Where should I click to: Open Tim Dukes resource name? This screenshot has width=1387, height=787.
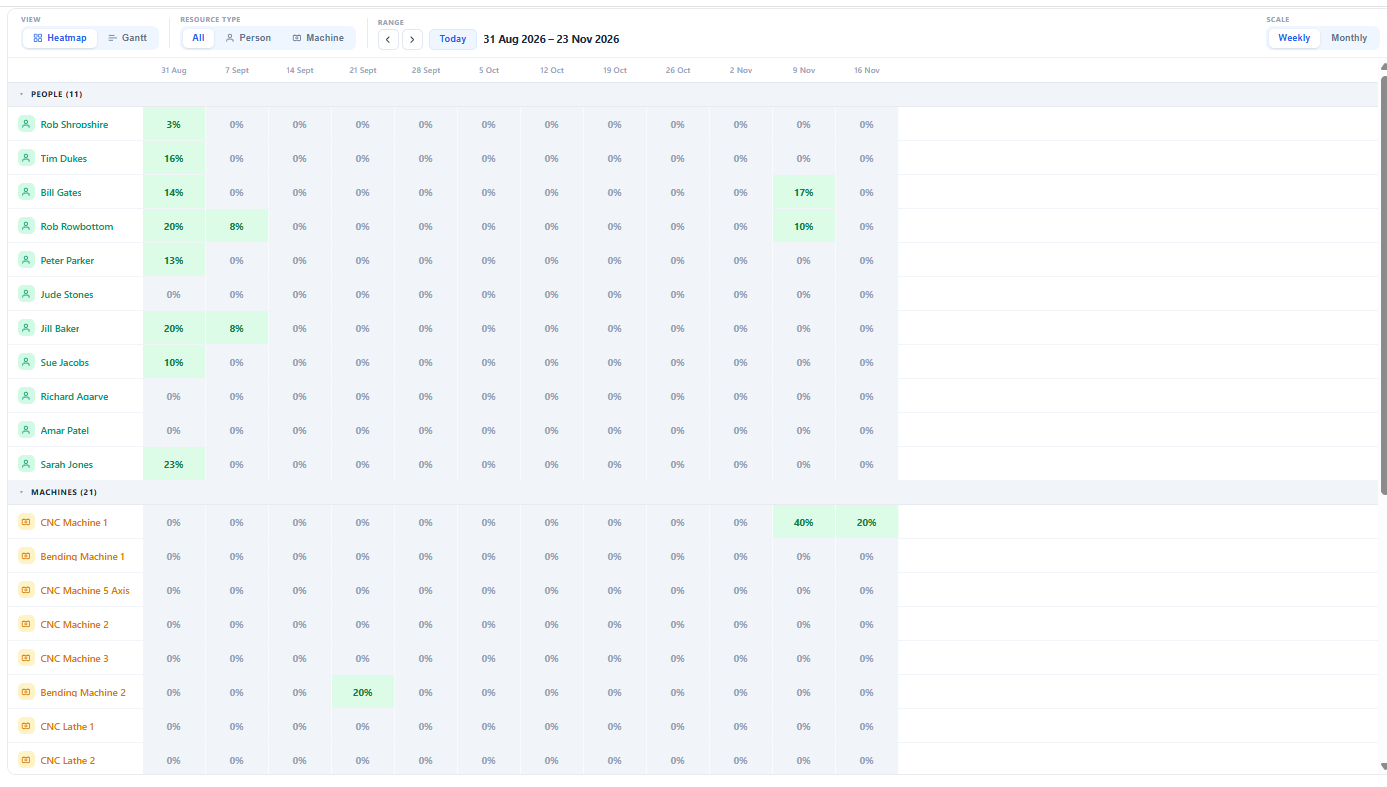[64, 158]
